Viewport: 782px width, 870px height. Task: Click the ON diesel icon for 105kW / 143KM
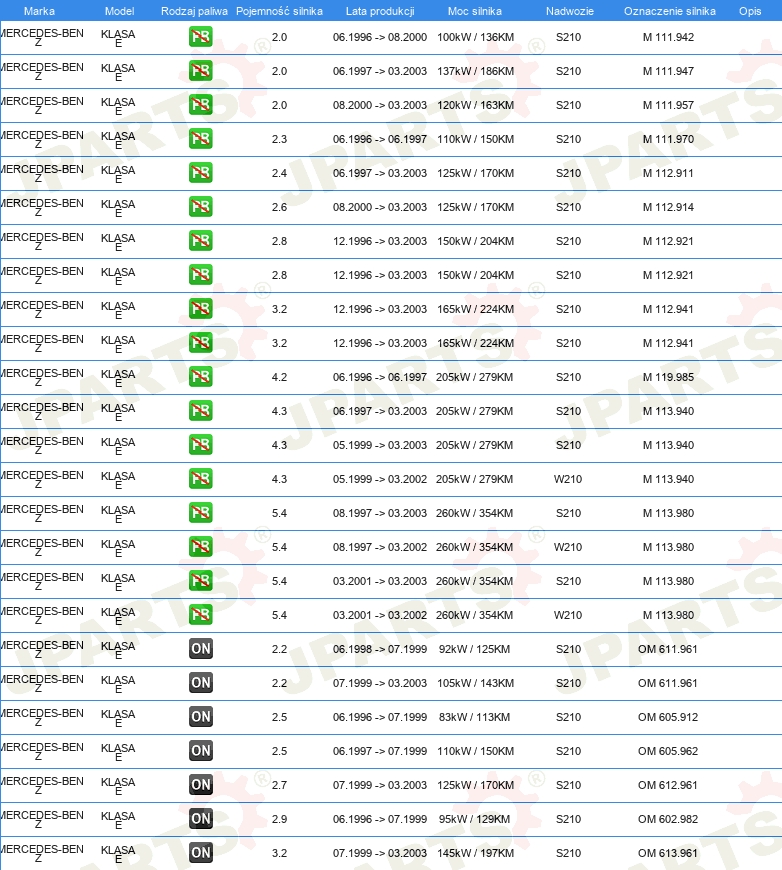tap(200, 682)
